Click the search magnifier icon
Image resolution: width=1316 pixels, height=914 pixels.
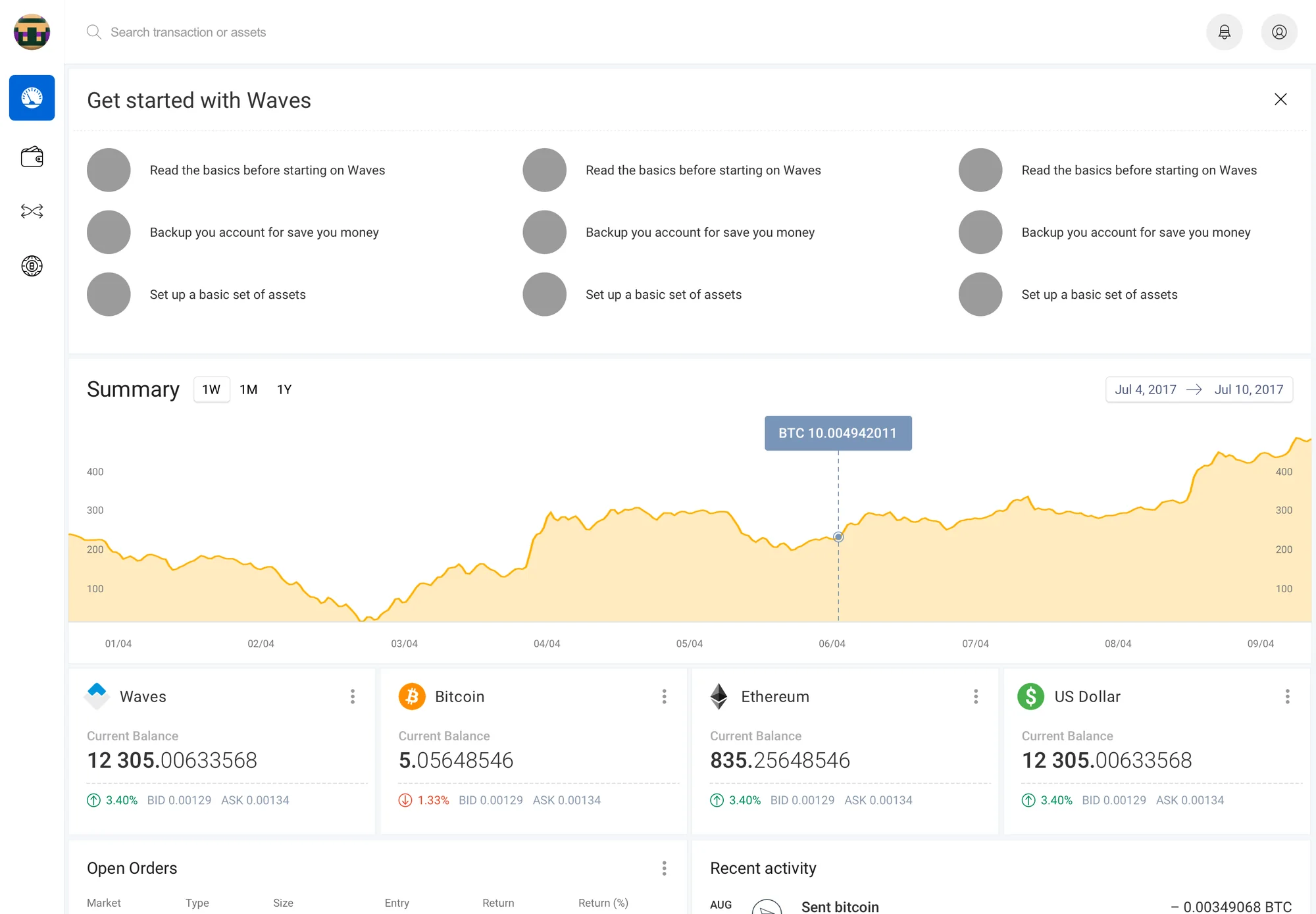[x=94, y=32]
